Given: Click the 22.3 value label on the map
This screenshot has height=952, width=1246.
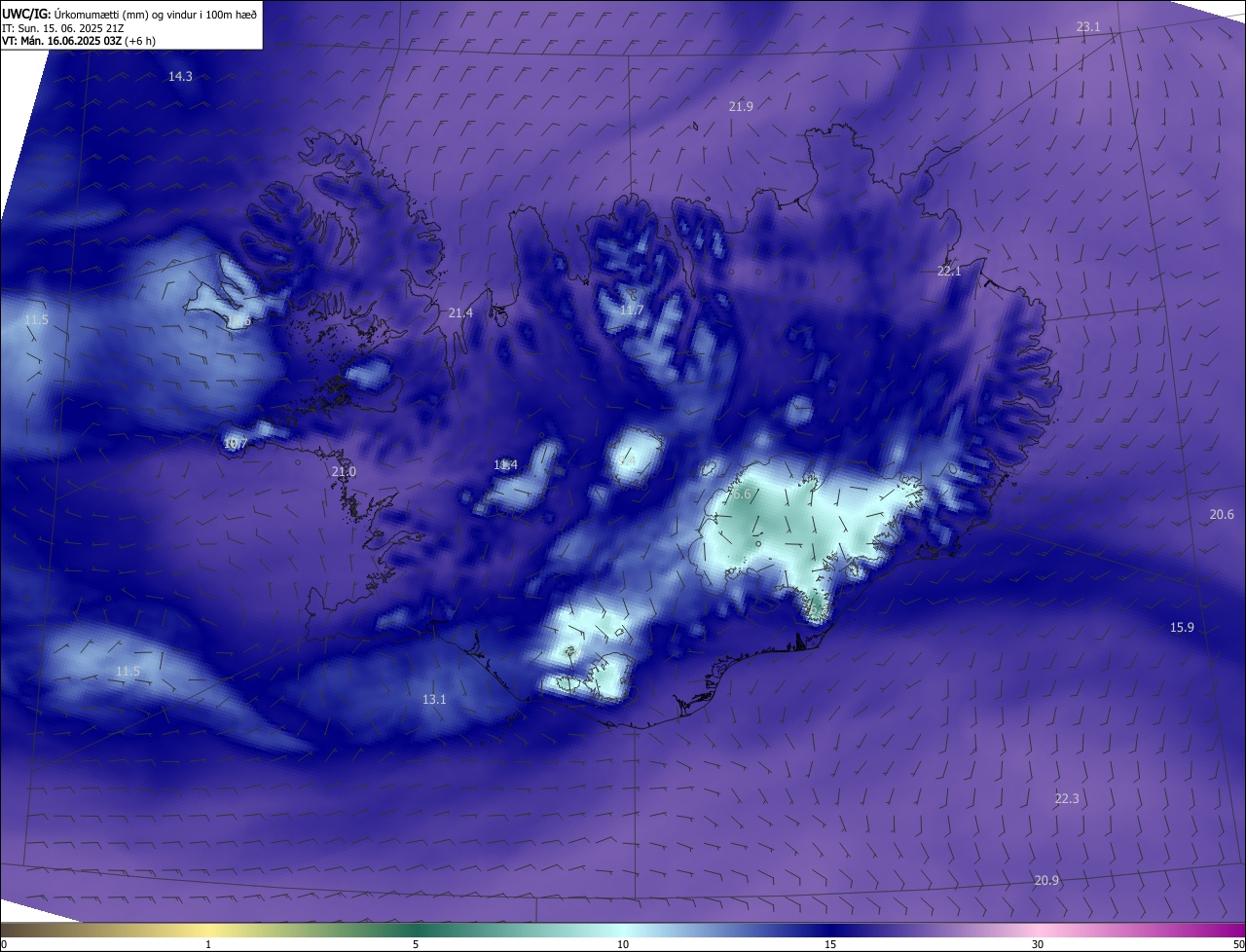Looking at the screenshot, I should pyautogui.click(x=1067, y=798).
